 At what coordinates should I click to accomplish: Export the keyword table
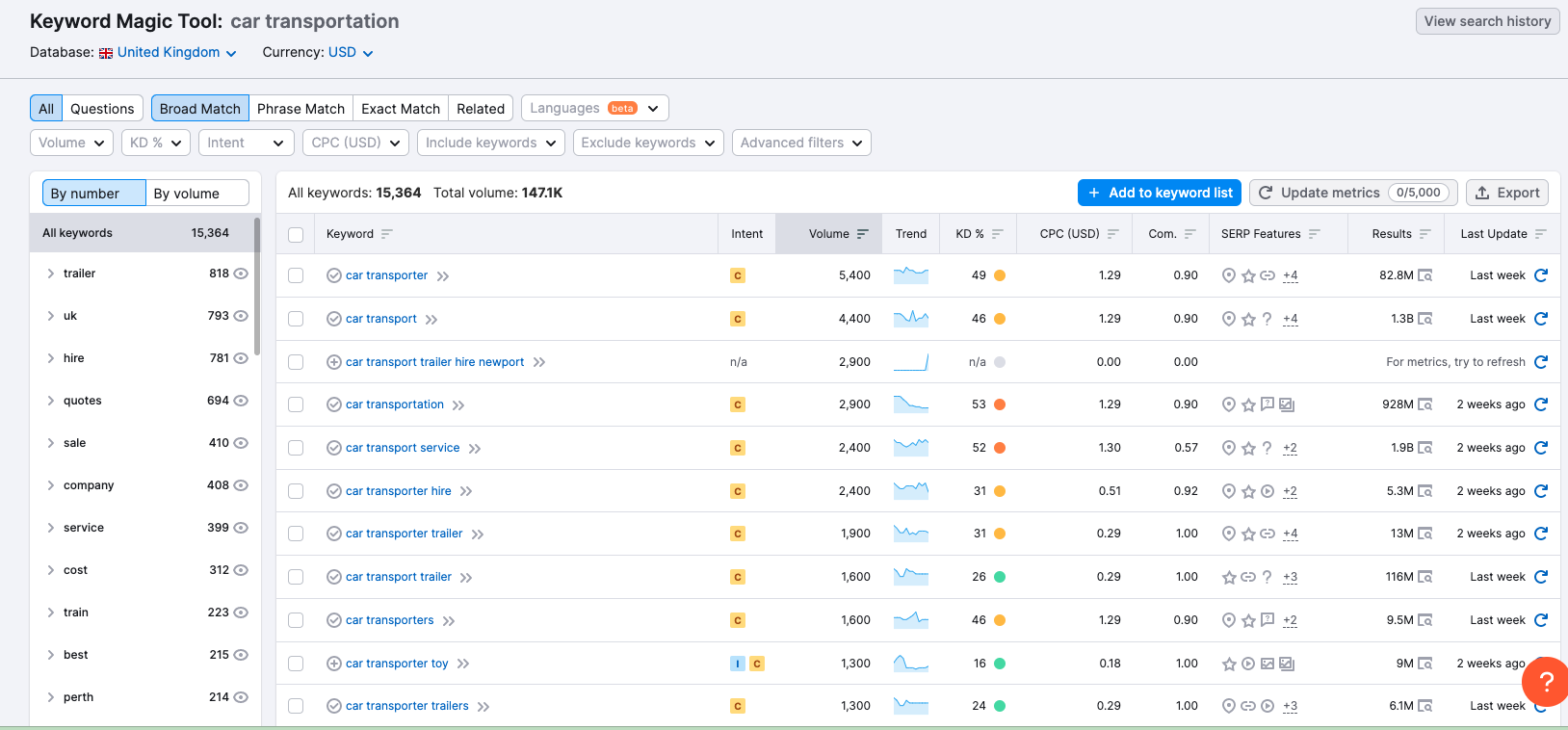coord(1507,193)
